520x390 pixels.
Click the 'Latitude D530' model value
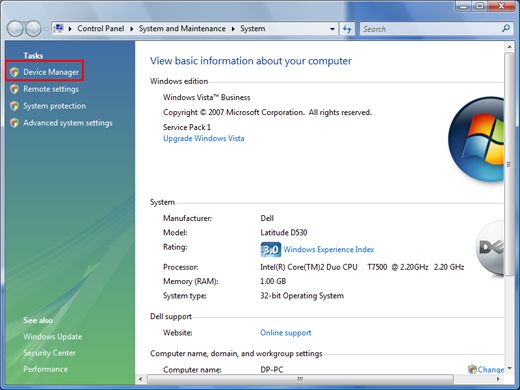pos(284,232)
